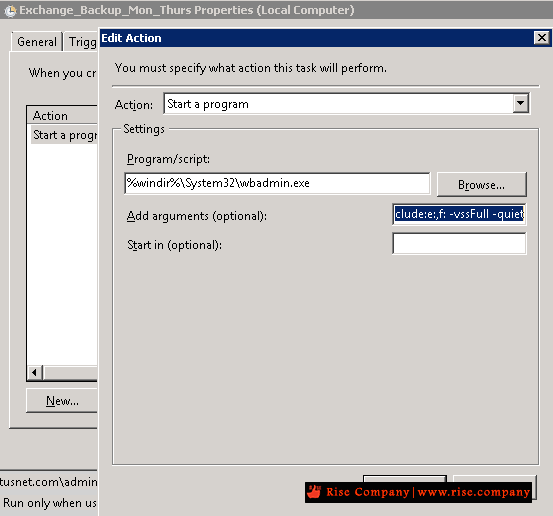The width and height of the screenshot is (553, 516).
Task: Click the Program/script path field
Action: tap(277, 183)
